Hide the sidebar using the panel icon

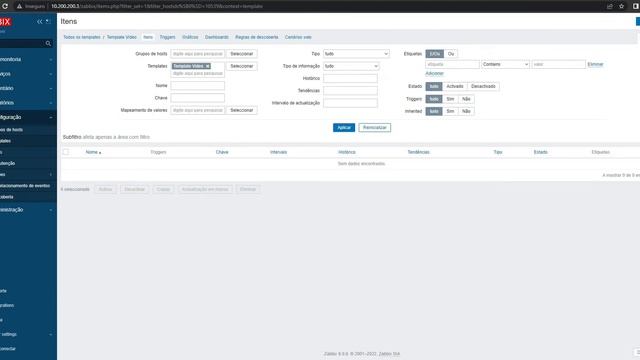pyautogui.click(x=48, y=21)
